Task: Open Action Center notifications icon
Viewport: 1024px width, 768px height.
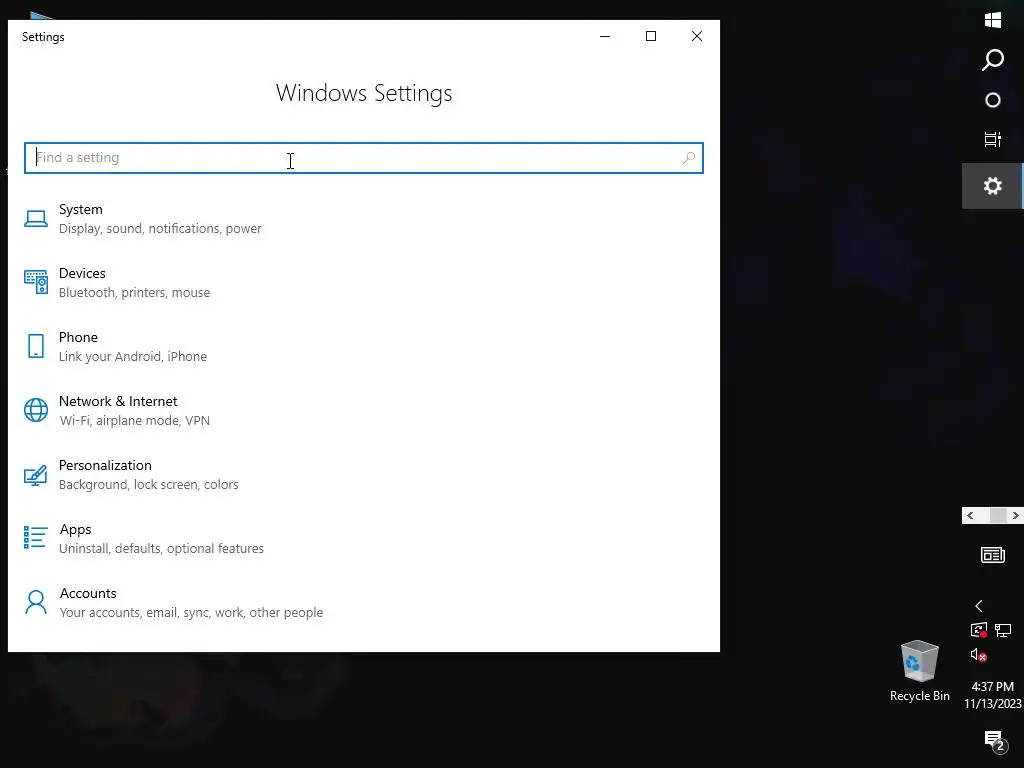Action: 995,741
